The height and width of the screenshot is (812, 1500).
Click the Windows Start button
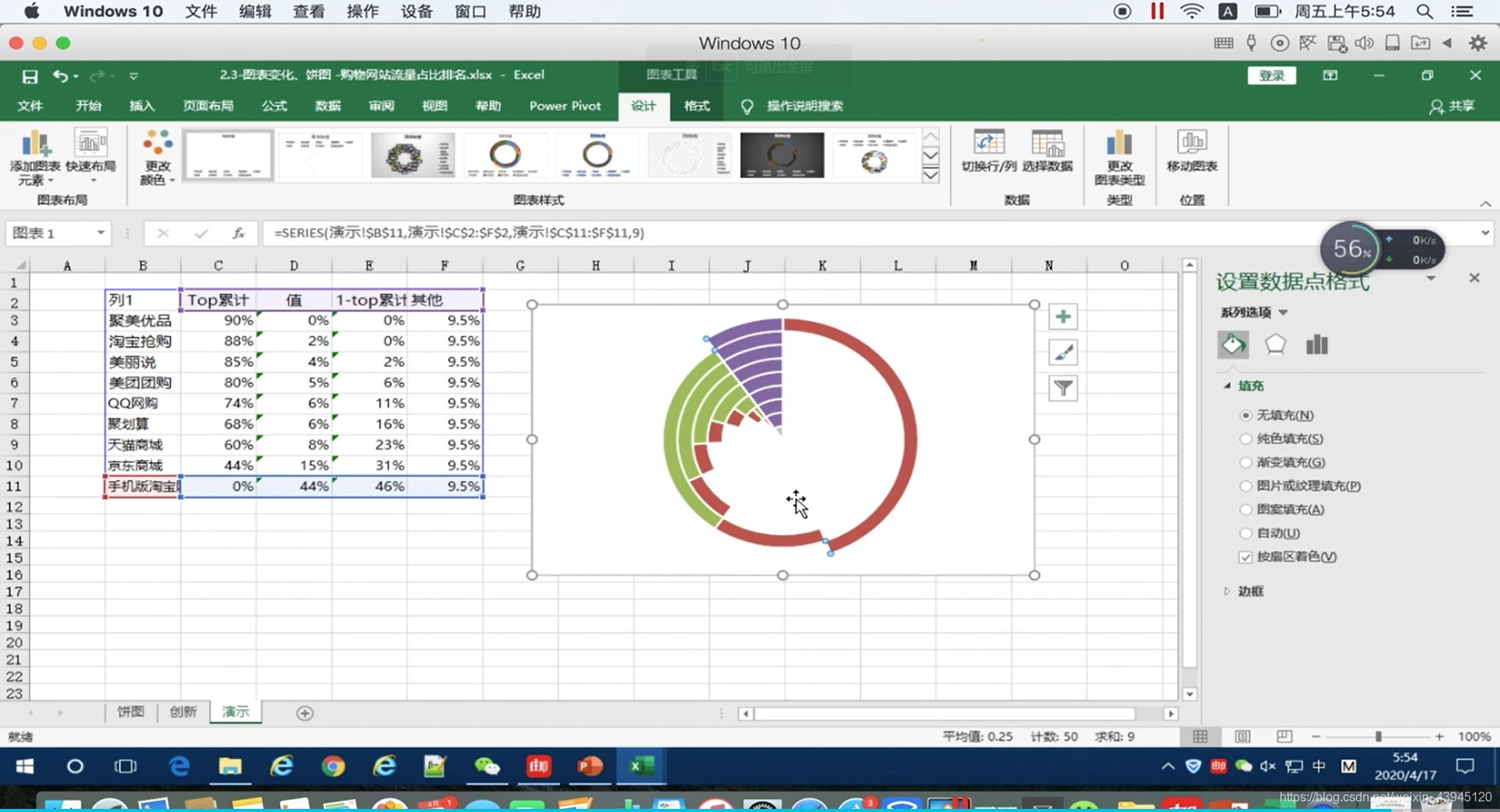[25, 766]
